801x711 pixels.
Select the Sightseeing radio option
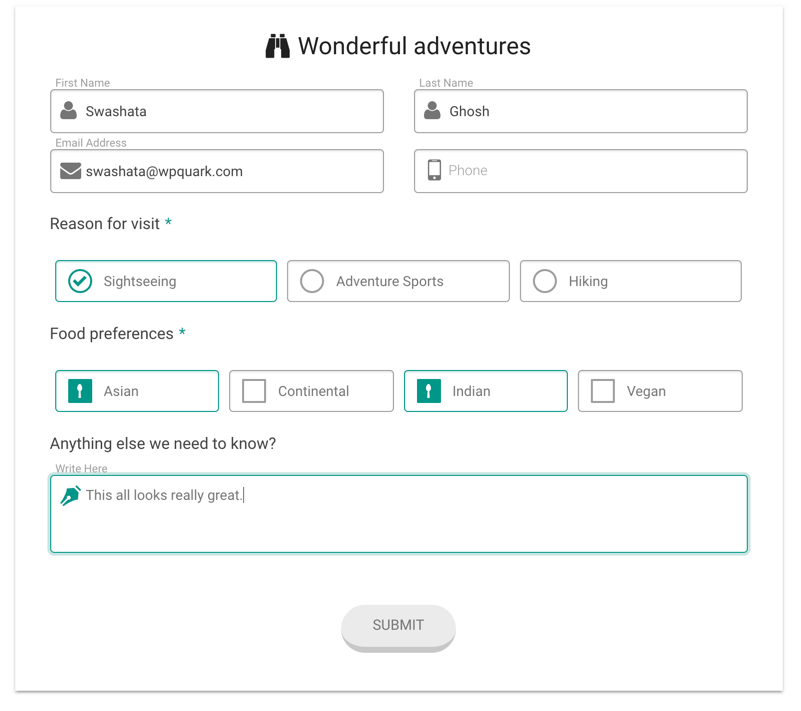(166, 281)
